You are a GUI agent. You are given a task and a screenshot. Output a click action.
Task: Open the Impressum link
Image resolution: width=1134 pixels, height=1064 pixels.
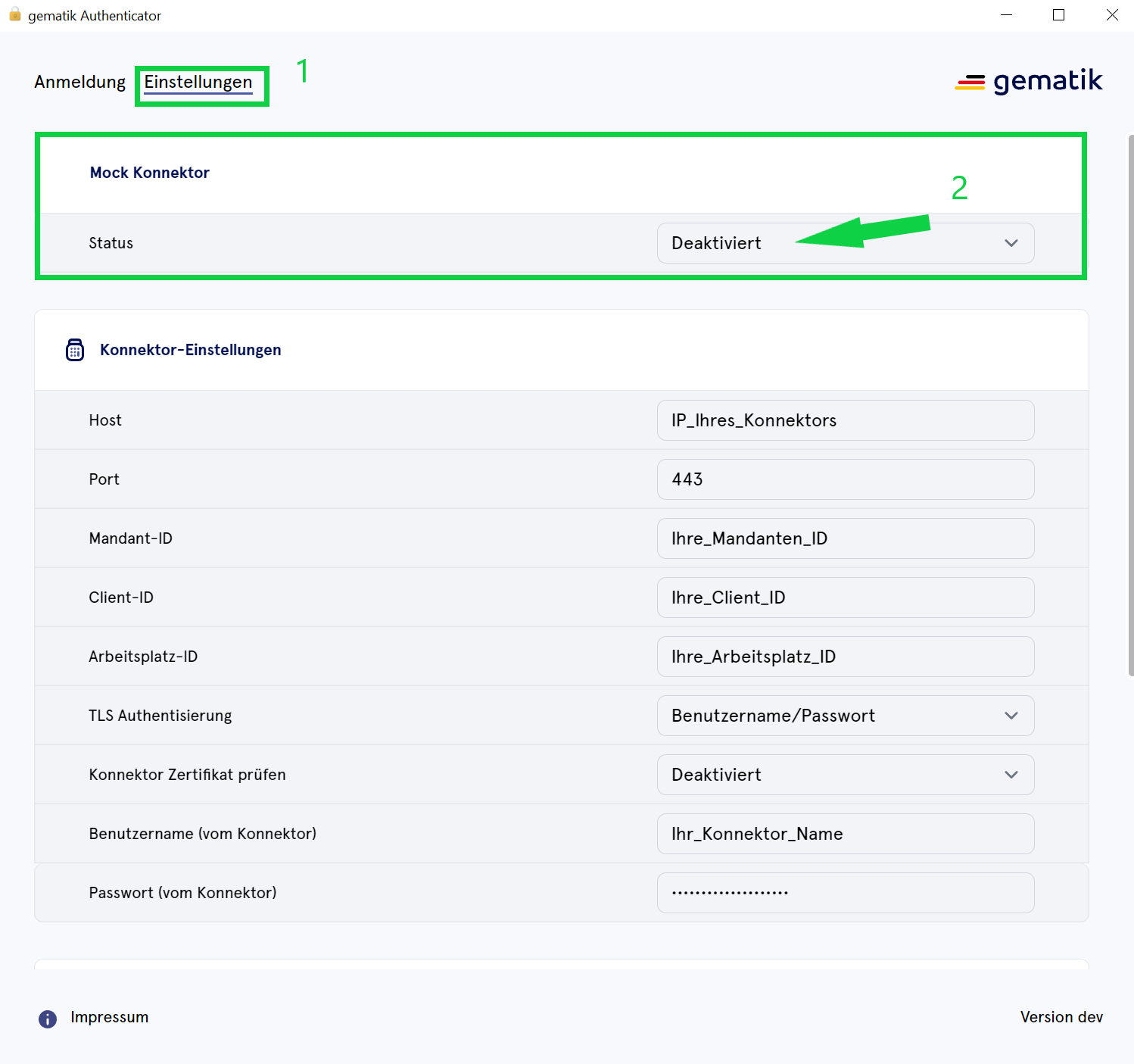[109, 1017]
